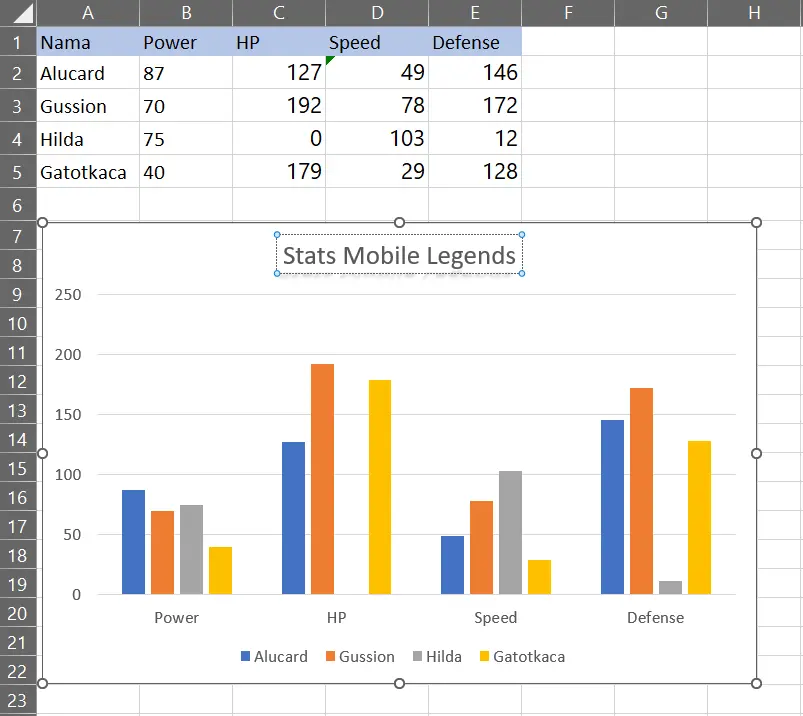Select row 5 header
The height and width of the screenshot is (716, 803).
click(x=17, y=172)
